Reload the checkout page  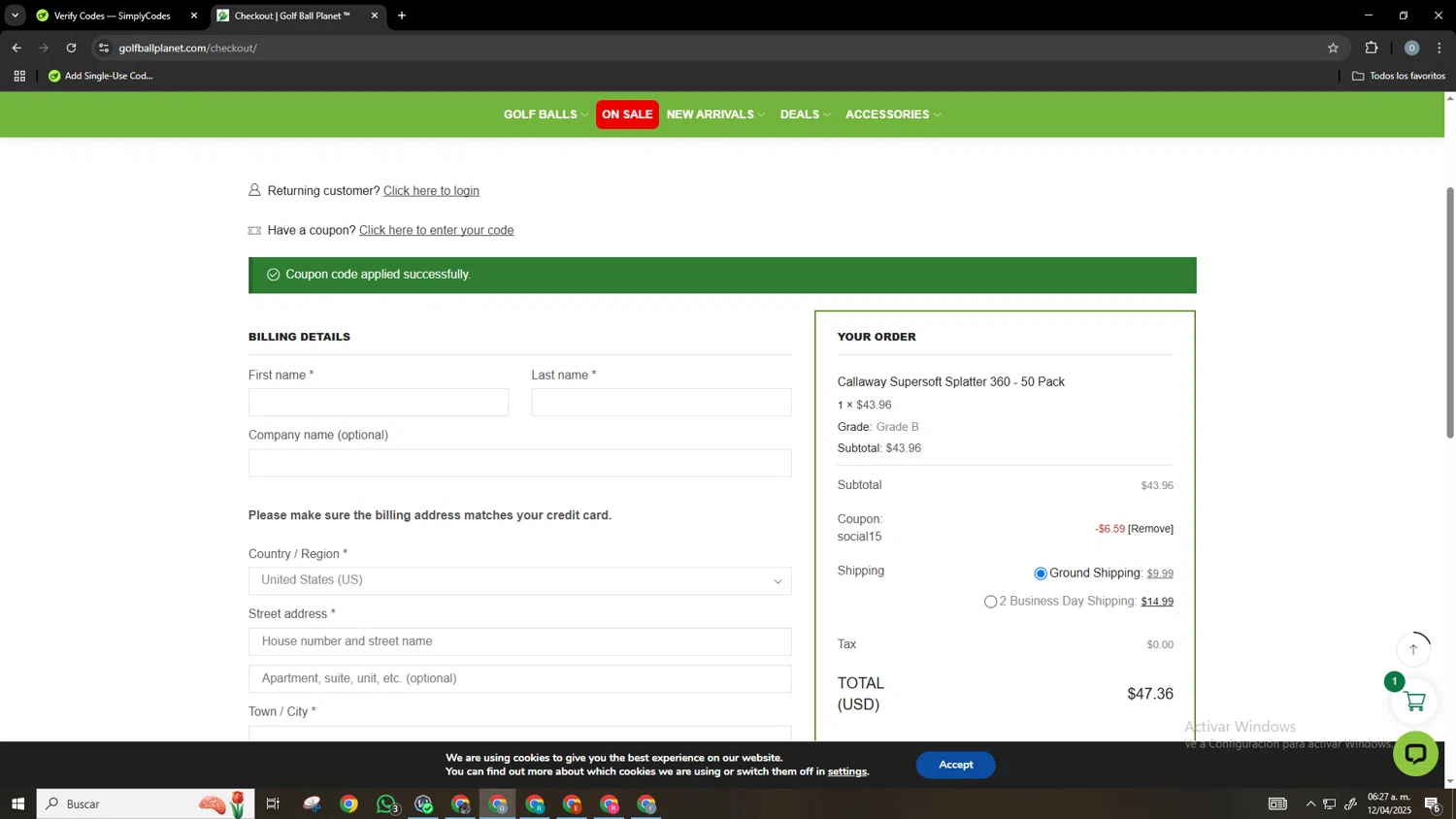(71, 48)
